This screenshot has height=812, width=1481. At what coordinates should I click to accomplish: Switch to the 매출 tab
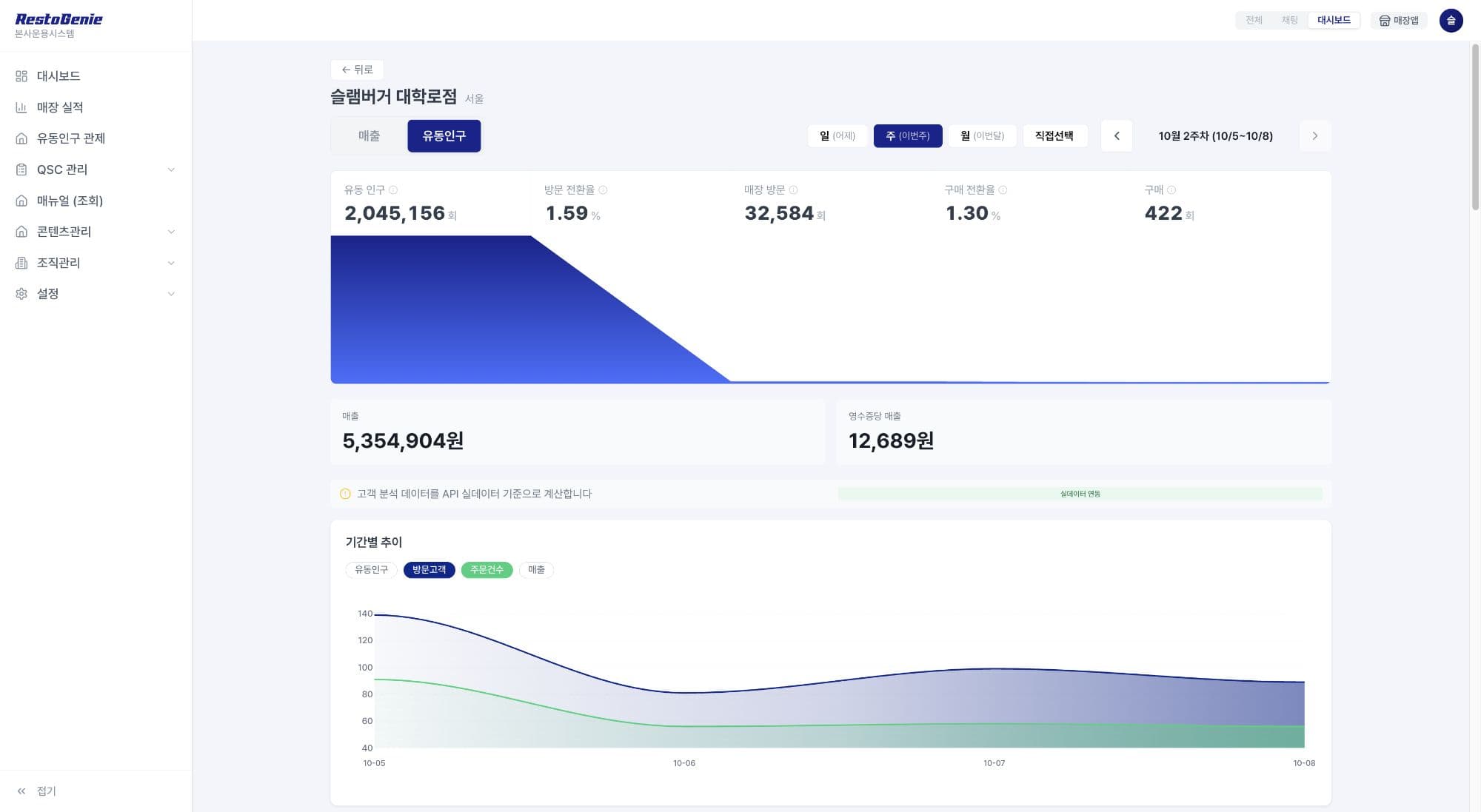point(369,136)
